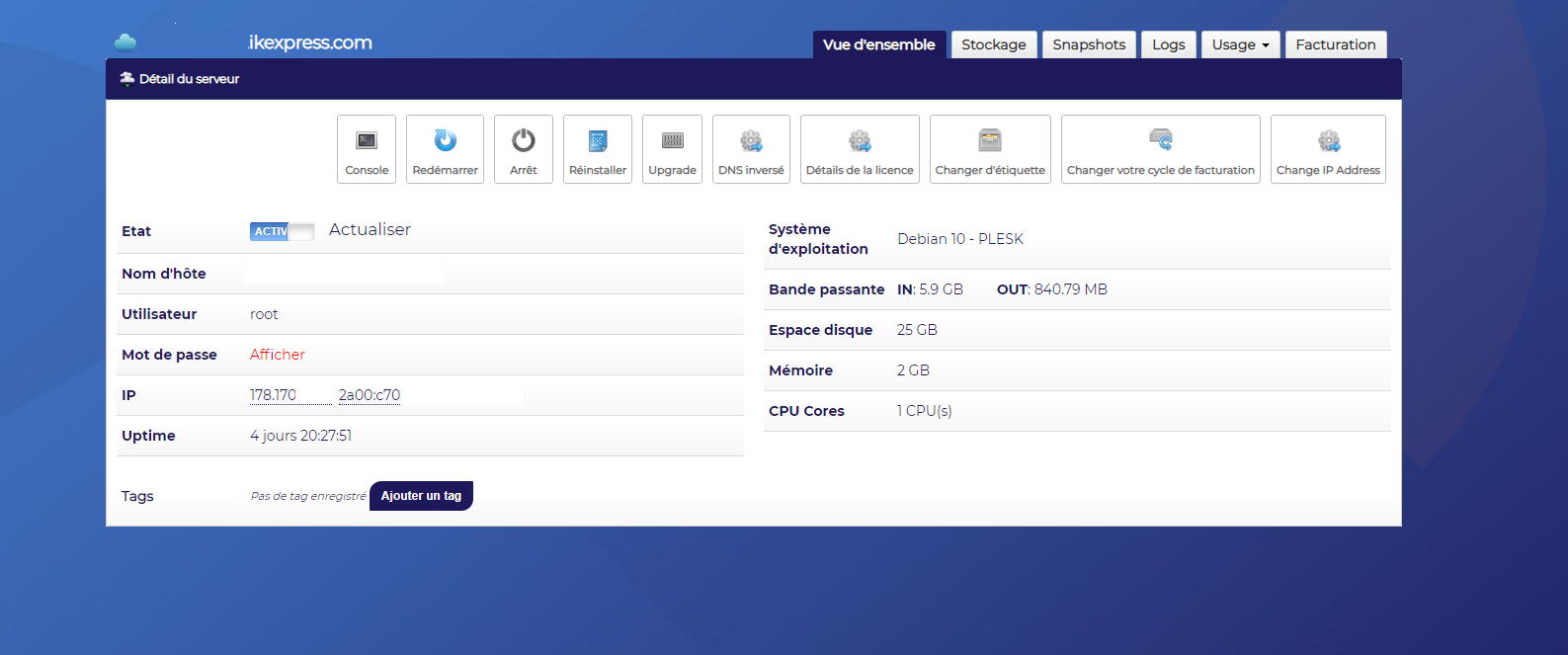The height and width of the screenshot is (655, 1568).
Task: Stop the server with Arrêt
Action: point(524,149)
